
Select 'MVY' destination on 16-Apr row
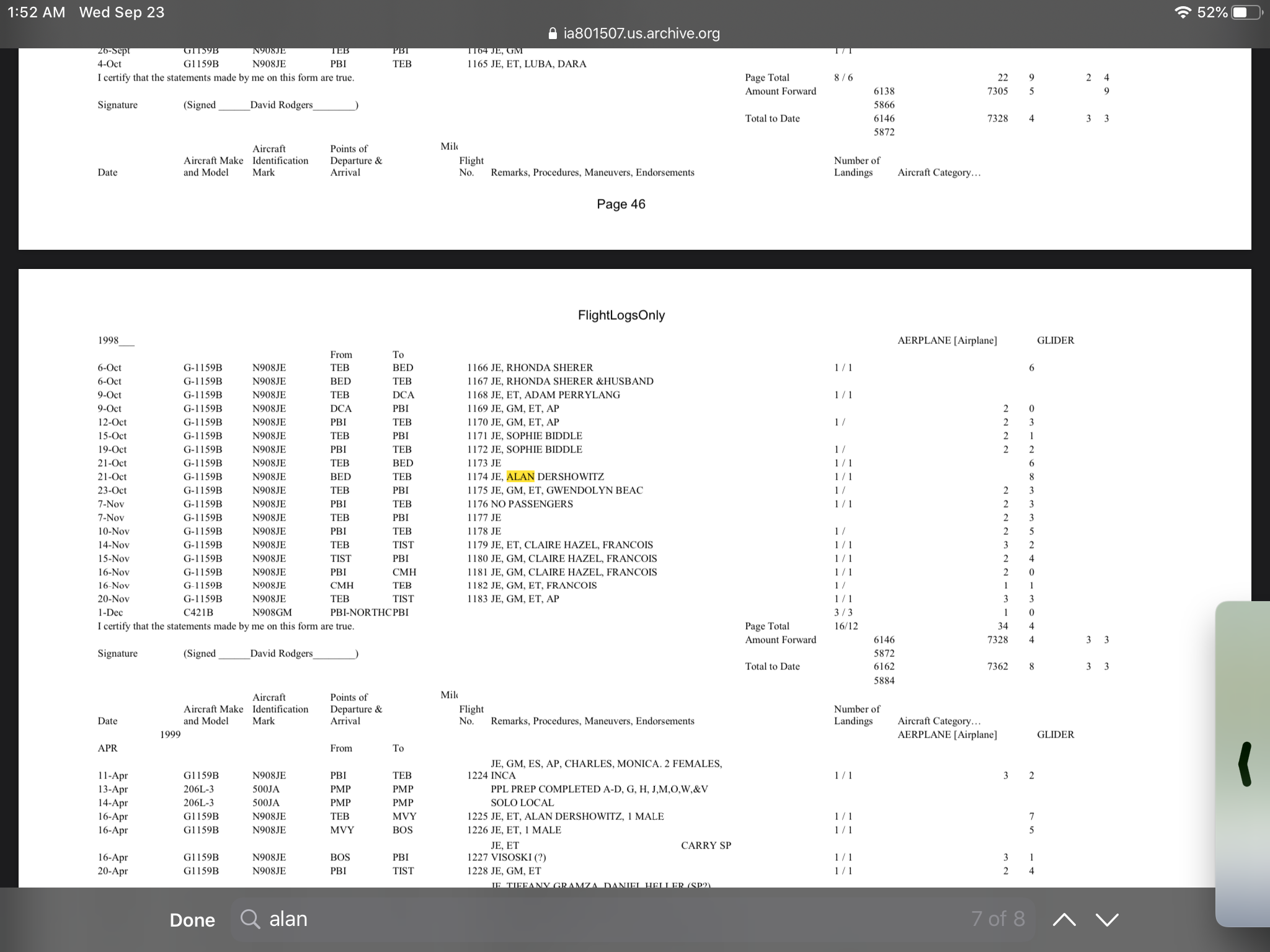click(x=404, y=816)
